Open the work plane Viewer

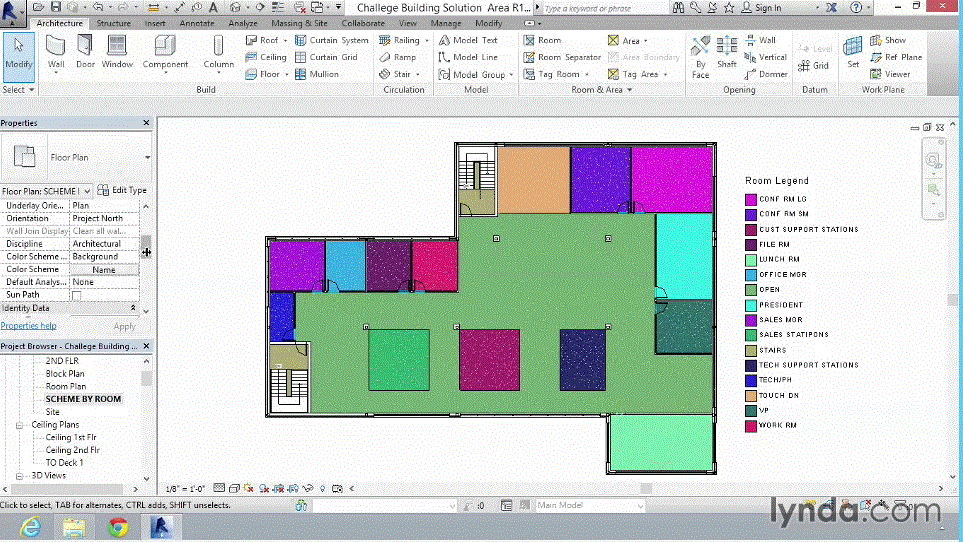(890, 74)
